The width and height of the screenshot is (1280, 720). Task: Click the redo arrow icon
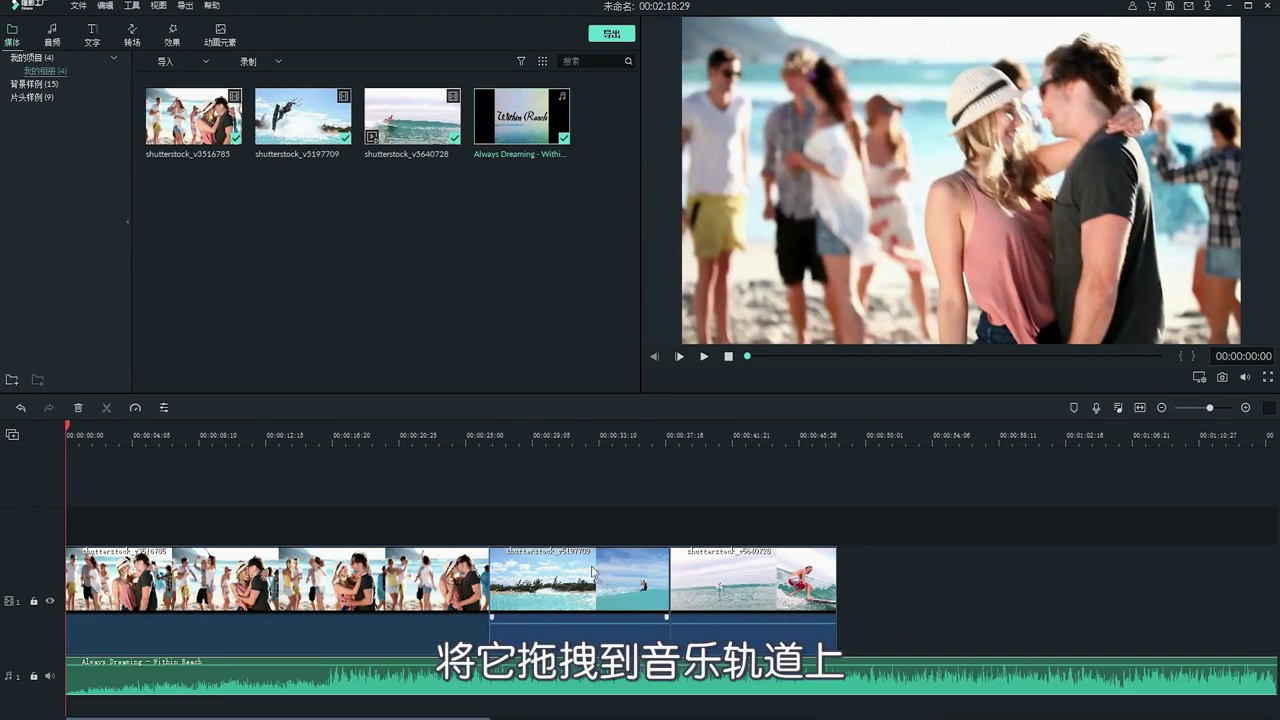[x=47, y=408]
